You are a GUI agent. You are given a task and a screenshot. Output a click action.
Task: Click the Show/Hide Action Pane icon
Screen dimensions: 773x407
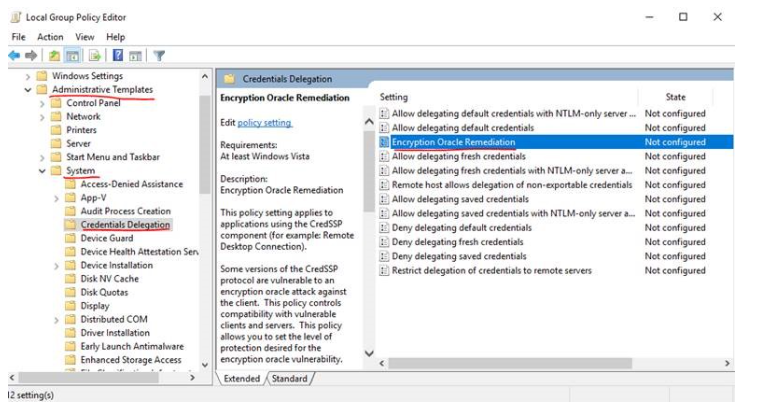click(x=136, y=55)
